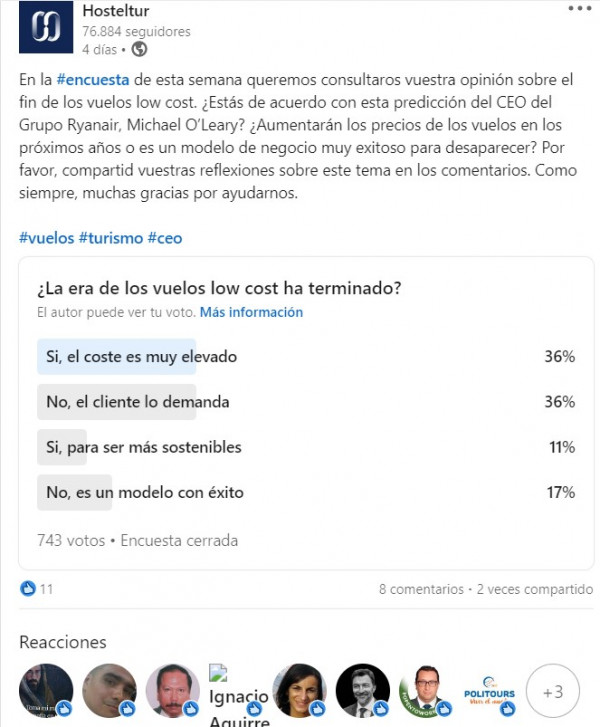Screen dimensions: 600x727
Task: Open the Ignacio Aguirre reaction profile
Action: point(238,695)
